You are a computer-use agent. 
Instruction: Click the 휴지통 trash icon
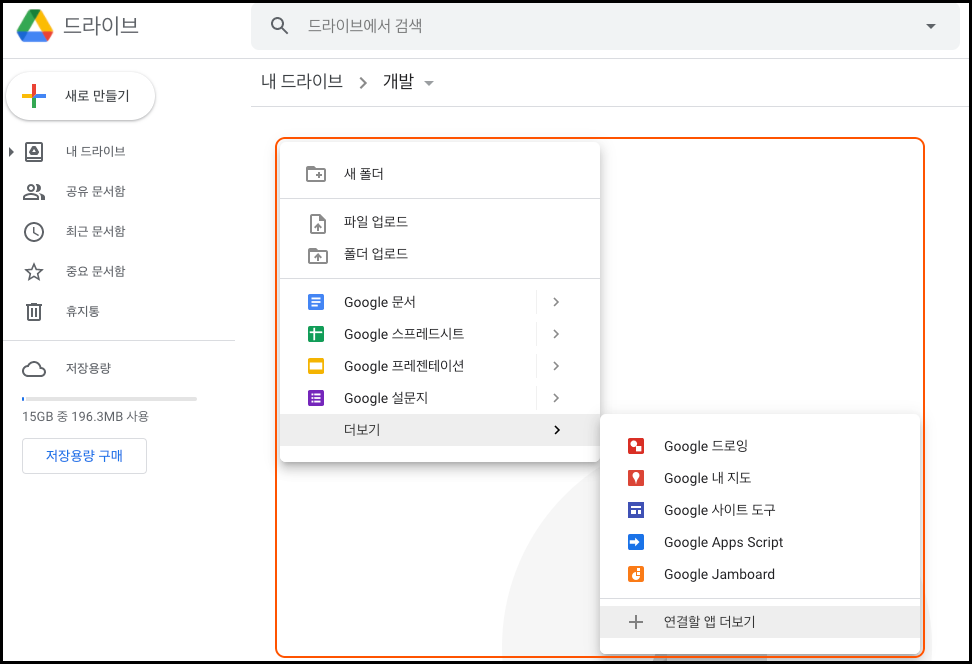point(33,311)
